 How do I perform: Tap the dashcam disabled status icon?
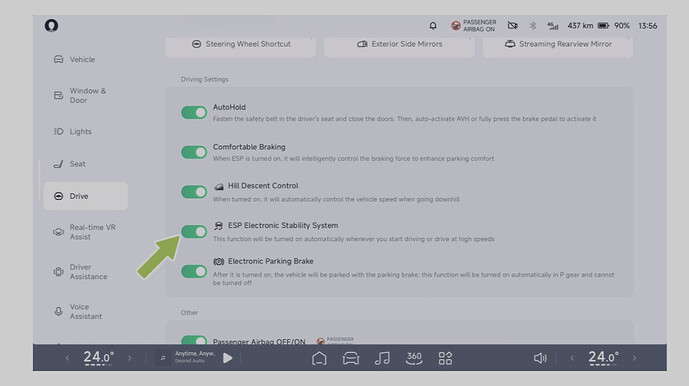tap(512, 25)
